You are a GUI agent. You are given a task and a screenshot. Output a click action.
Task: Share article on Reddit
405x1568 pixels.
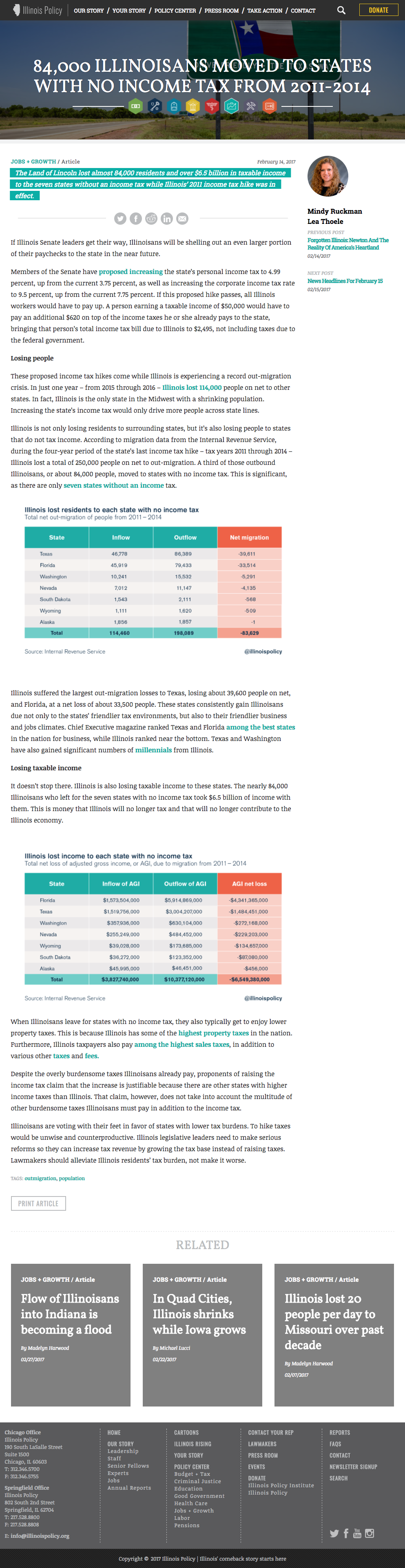(x=151, y=219)
